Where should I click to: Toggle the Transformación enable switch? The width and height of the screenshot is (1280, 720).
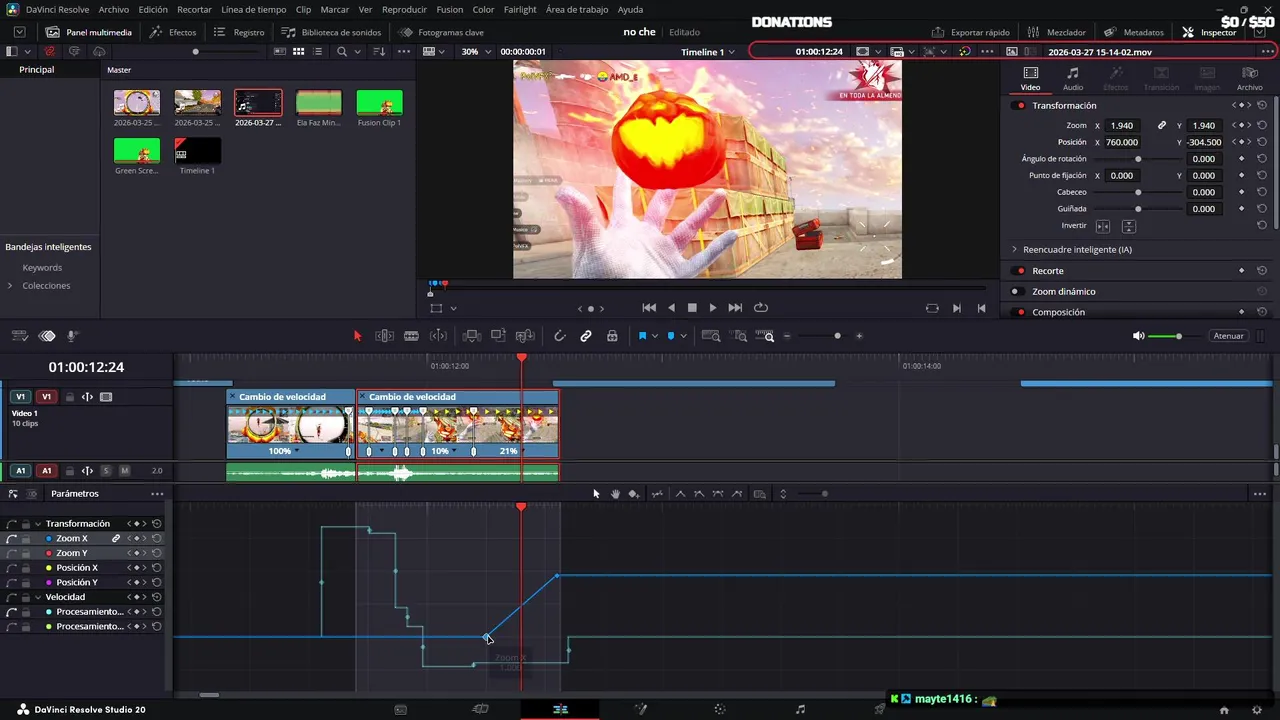pyautogui.click(x=1019, y=106)
